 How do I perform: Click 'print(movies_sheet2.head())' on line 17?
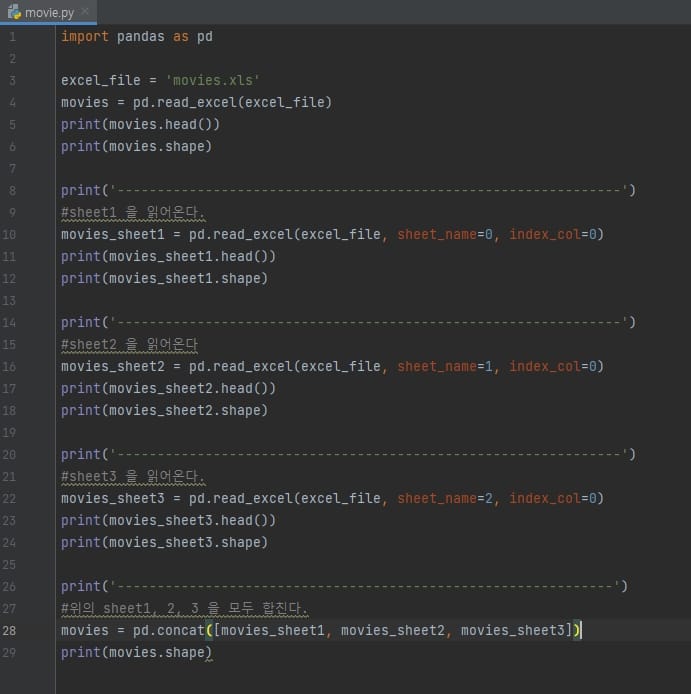point(168,389)
